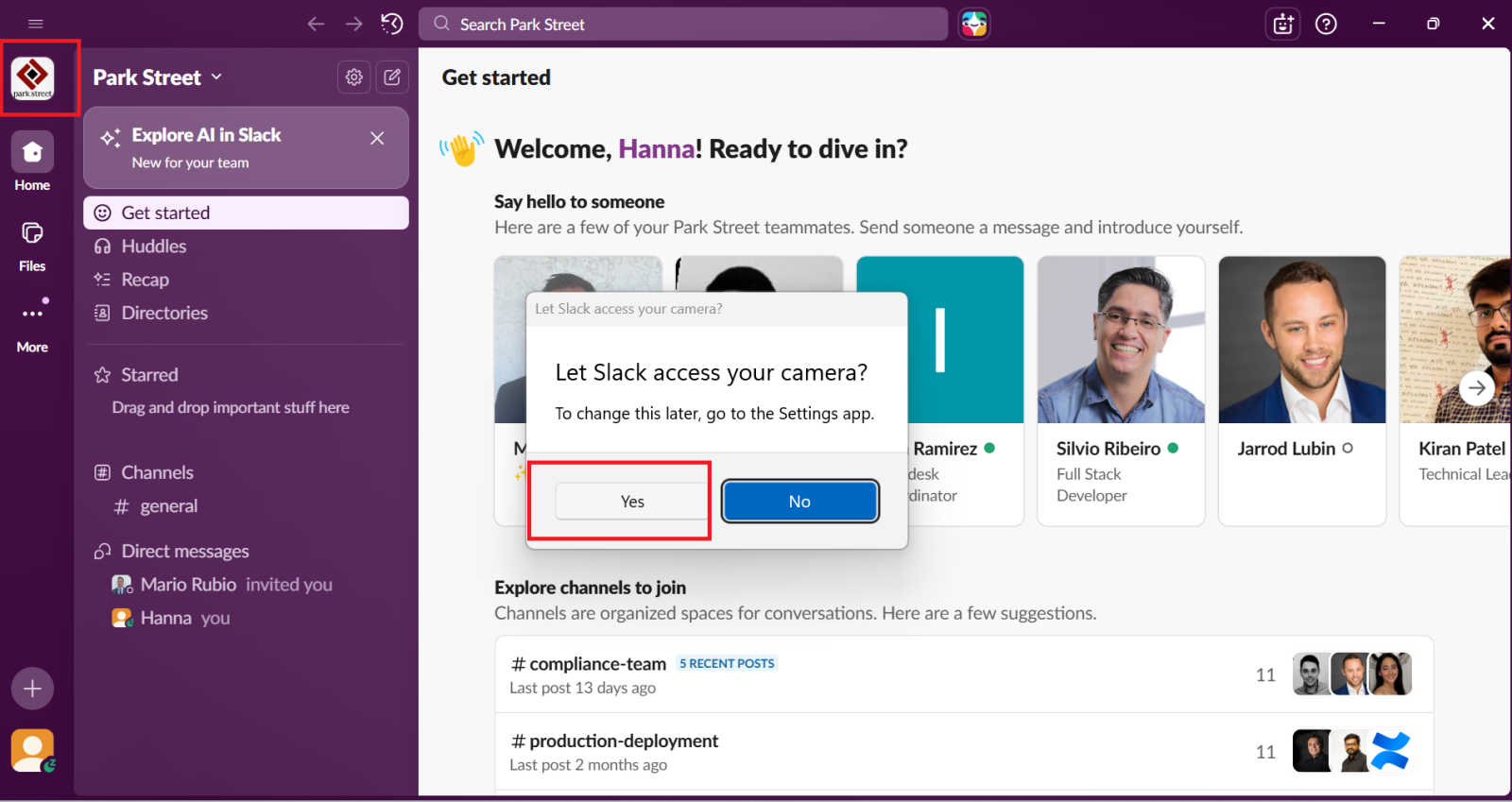View production-deployment member avatars

1352,752
